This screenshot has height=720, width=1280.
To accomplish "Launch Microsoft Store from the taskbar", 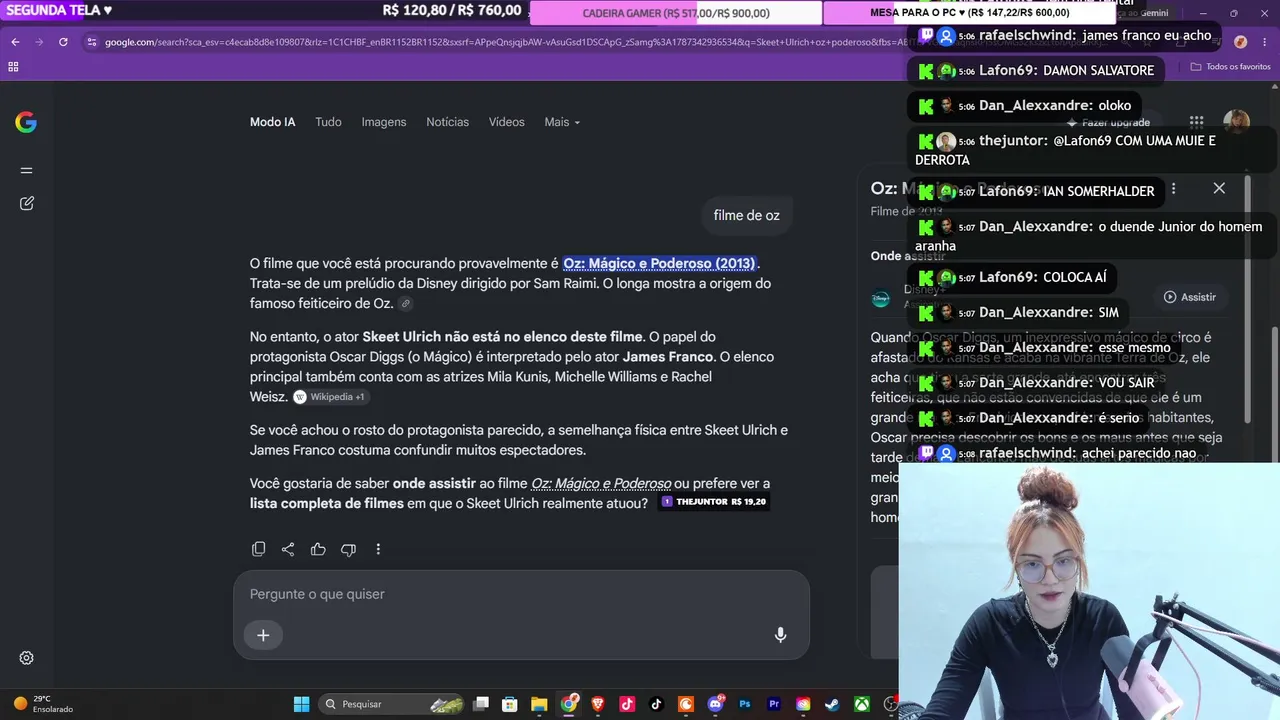I will tap(510, 704).
